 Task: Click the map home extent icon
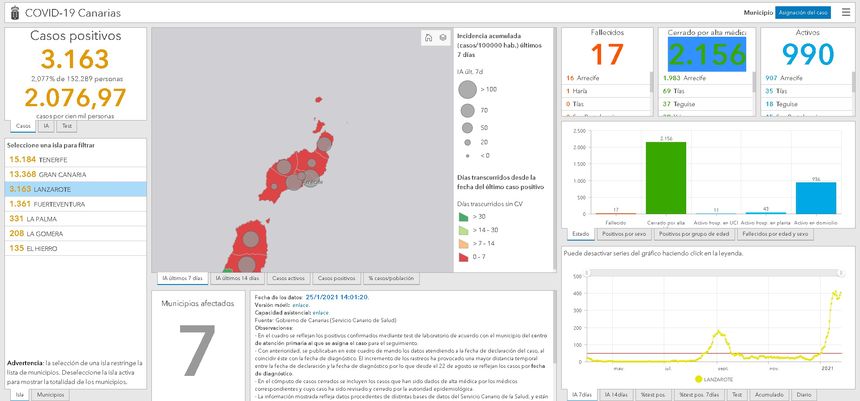click(427, 38)
